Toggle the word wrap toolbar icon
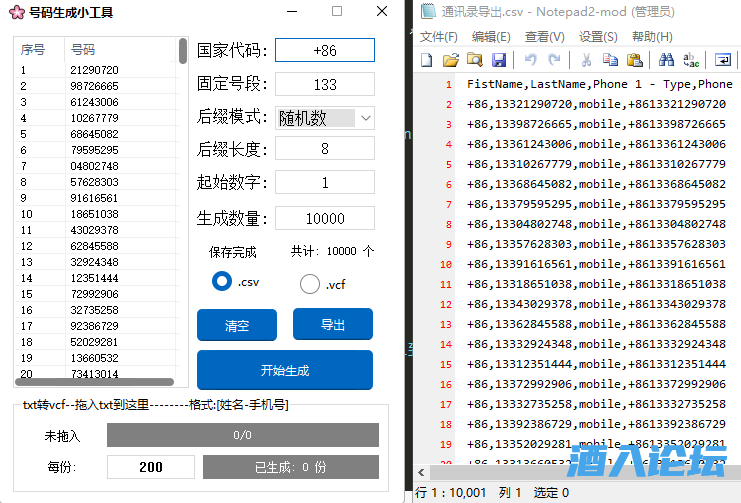Image resolution: width=741 pixels, height=503 pixels. coord(723,60)
